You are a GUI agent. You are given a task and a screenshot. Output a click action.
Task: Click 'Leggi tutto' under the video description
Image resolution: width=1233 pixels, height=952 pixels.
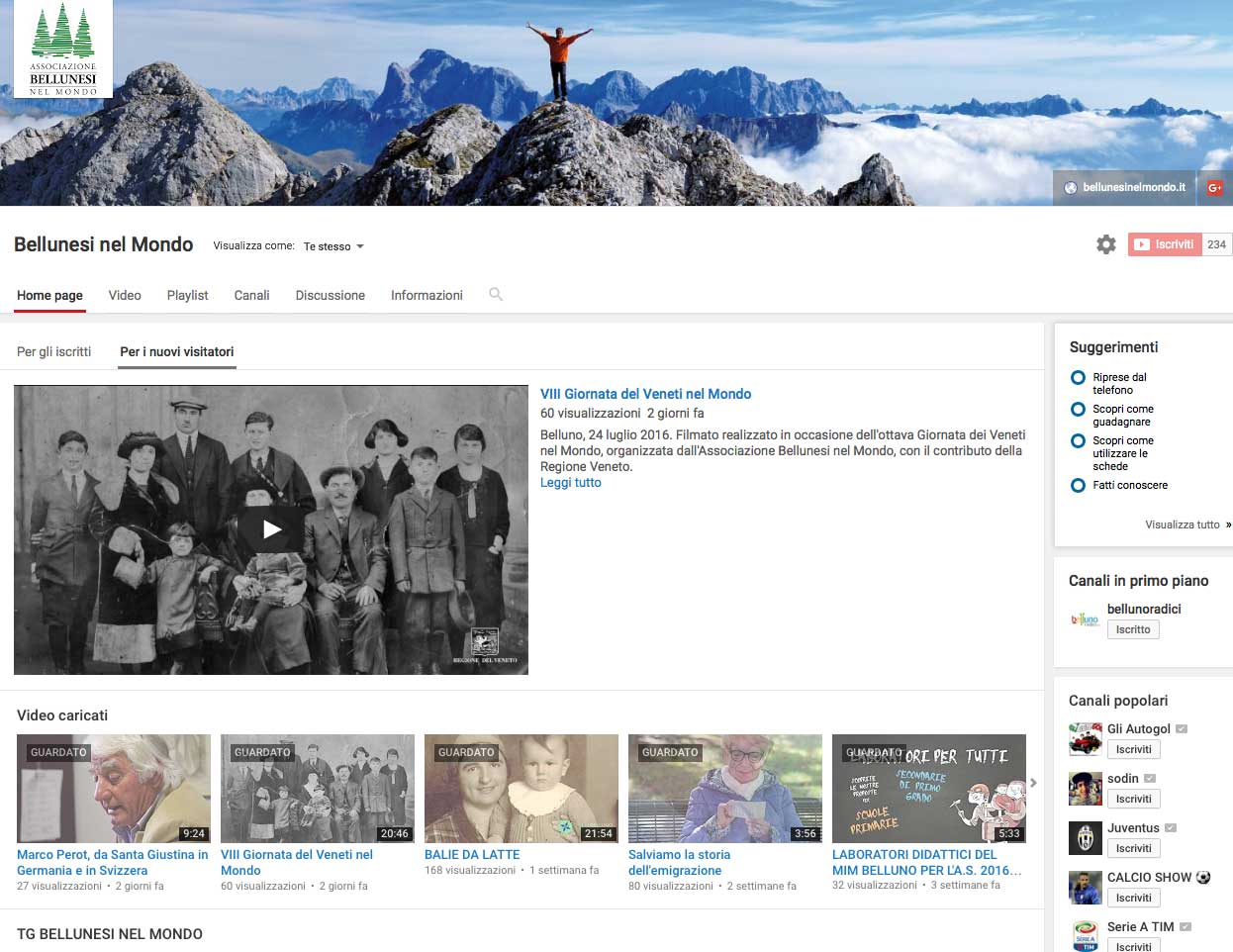[x=571, y=483]
